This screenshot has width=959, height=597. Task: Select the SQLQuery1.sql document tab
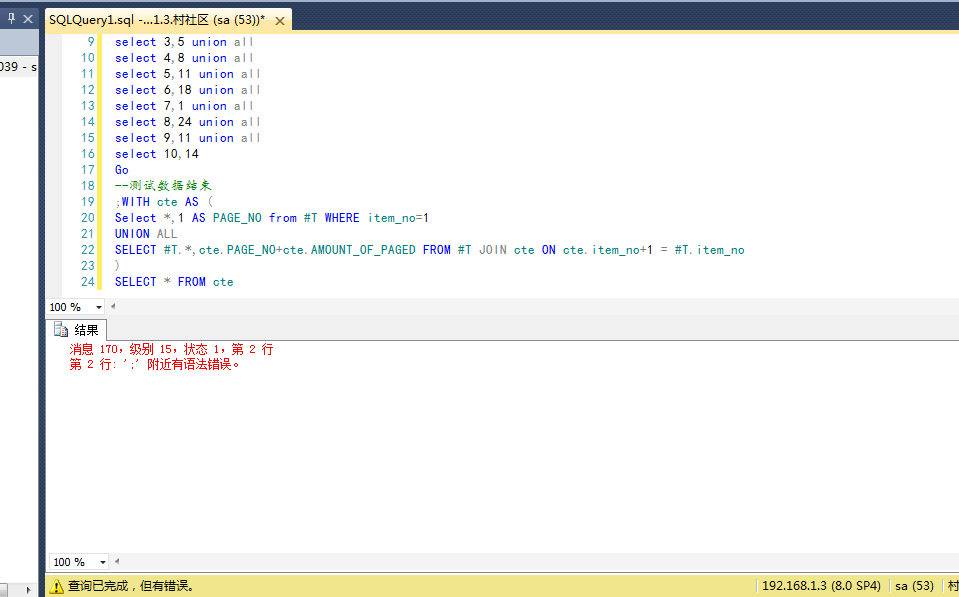click(x=157, y=20)
